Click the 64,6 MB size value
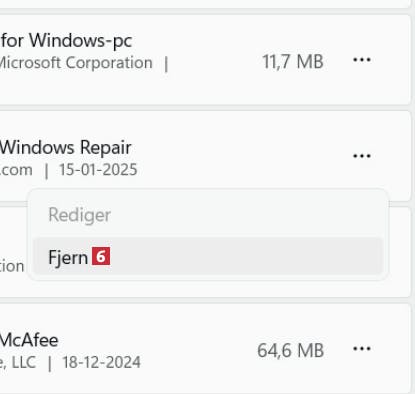The width and height of the screenshot is (415, 394). (x=290, y=350)
